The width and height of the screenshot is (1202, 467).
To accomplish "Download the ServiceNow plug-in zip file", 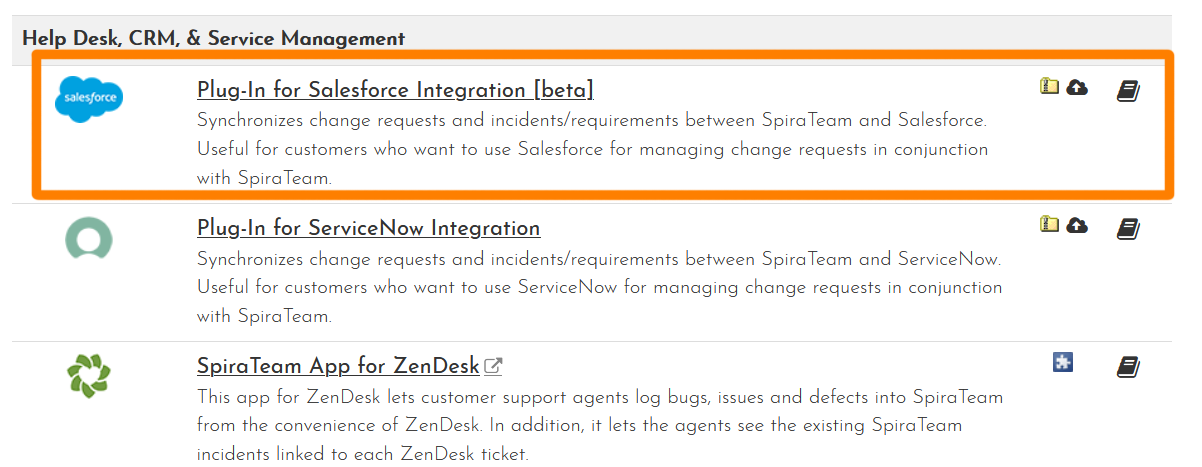I will 1049,224.
